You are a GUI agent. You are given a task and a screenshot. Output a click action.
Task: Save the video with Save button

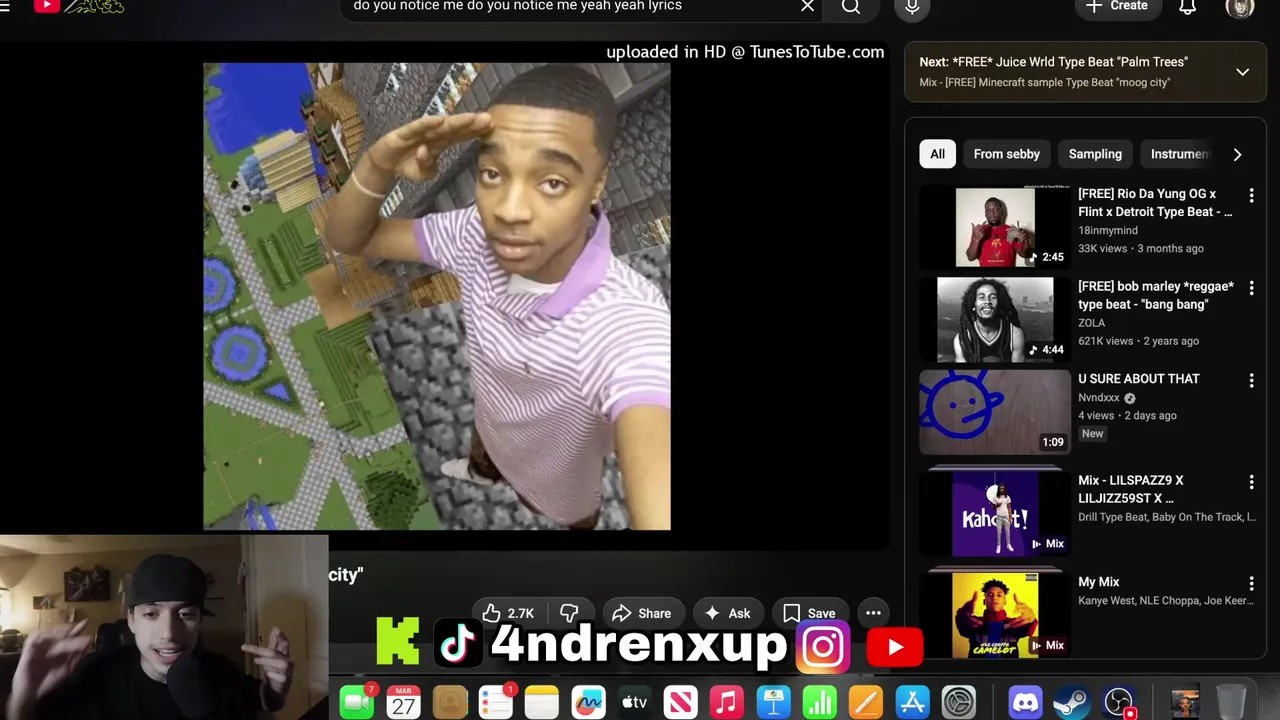click(x=809, y=613)
